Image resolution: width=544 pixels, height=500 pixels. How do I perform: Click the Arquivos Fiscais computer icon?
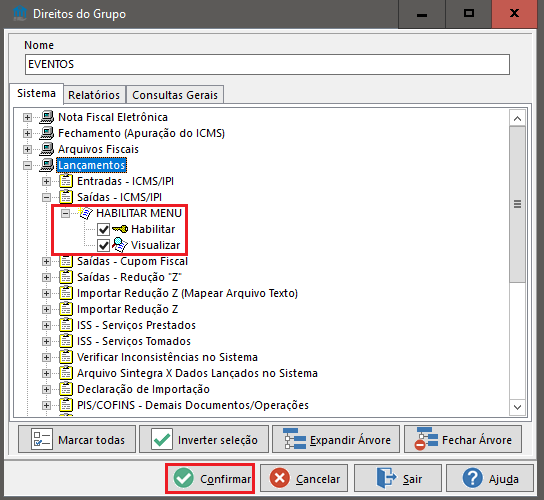coord(47,149)
